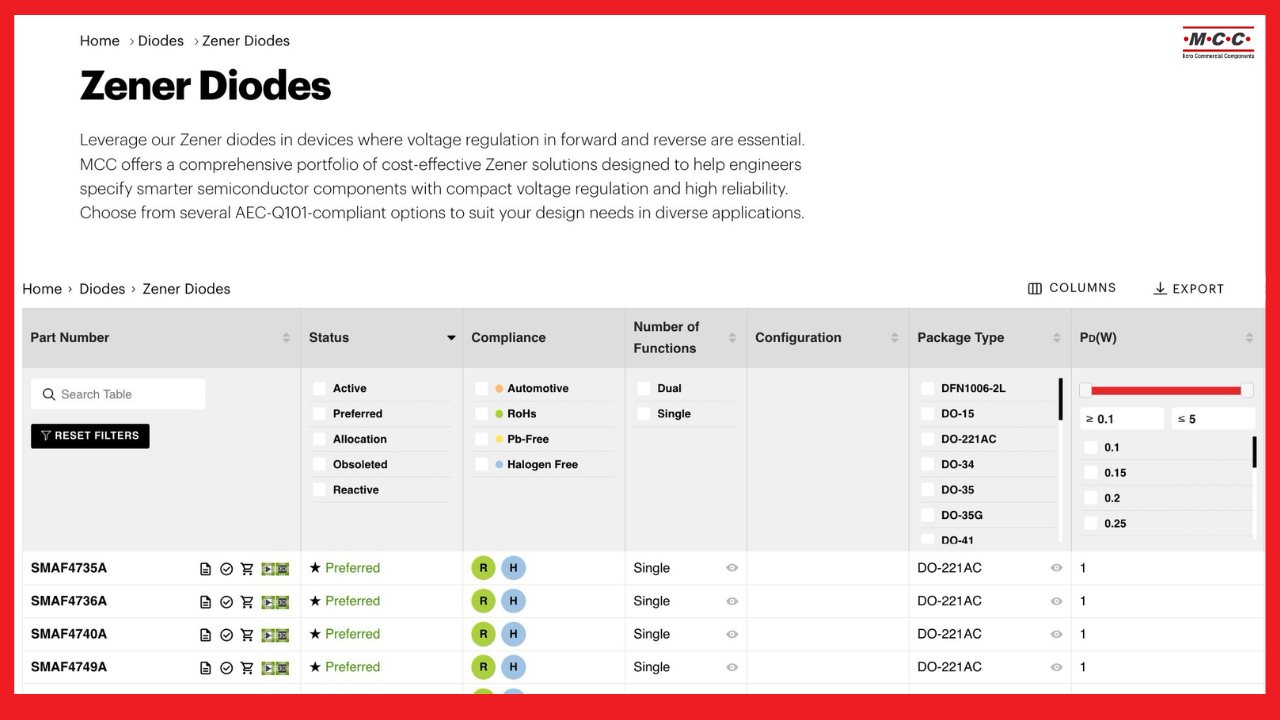
Task: Click eye icon beside DO-221AC for SMAF4736A
Action: (1056, 601)
